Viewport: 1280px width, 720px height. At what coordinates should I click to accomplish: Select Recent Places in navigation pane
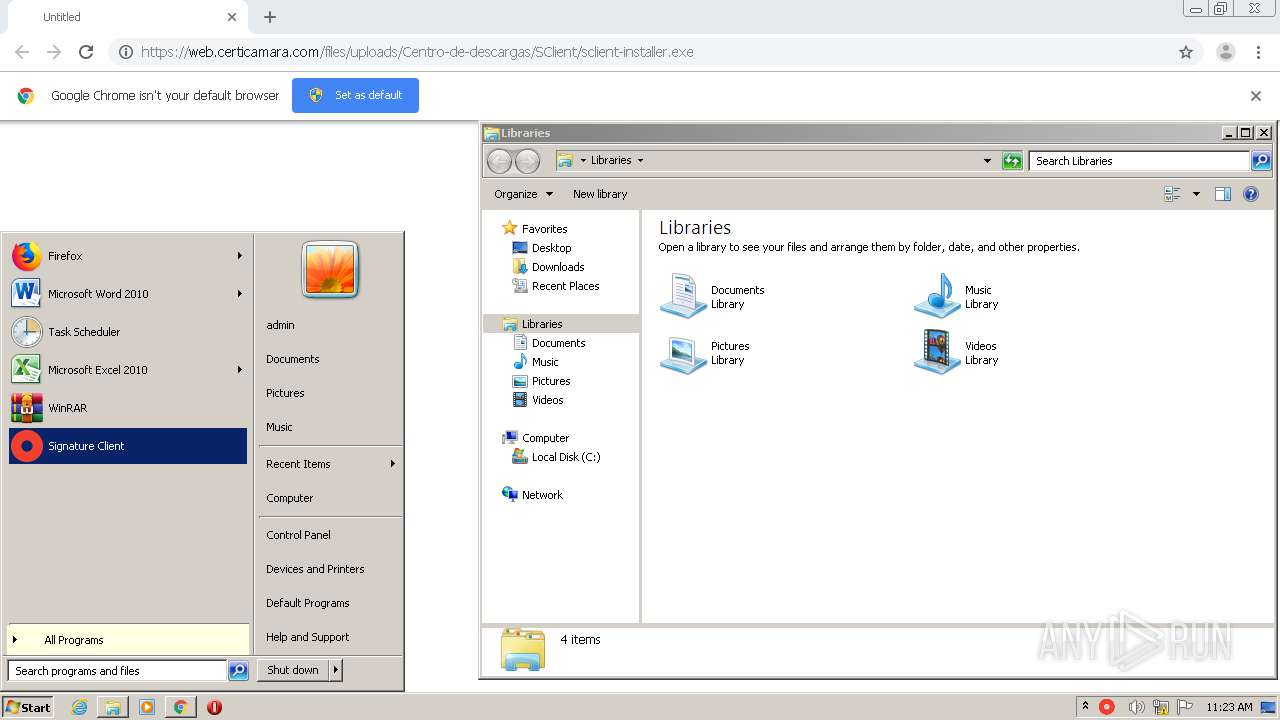coord(565,286)
